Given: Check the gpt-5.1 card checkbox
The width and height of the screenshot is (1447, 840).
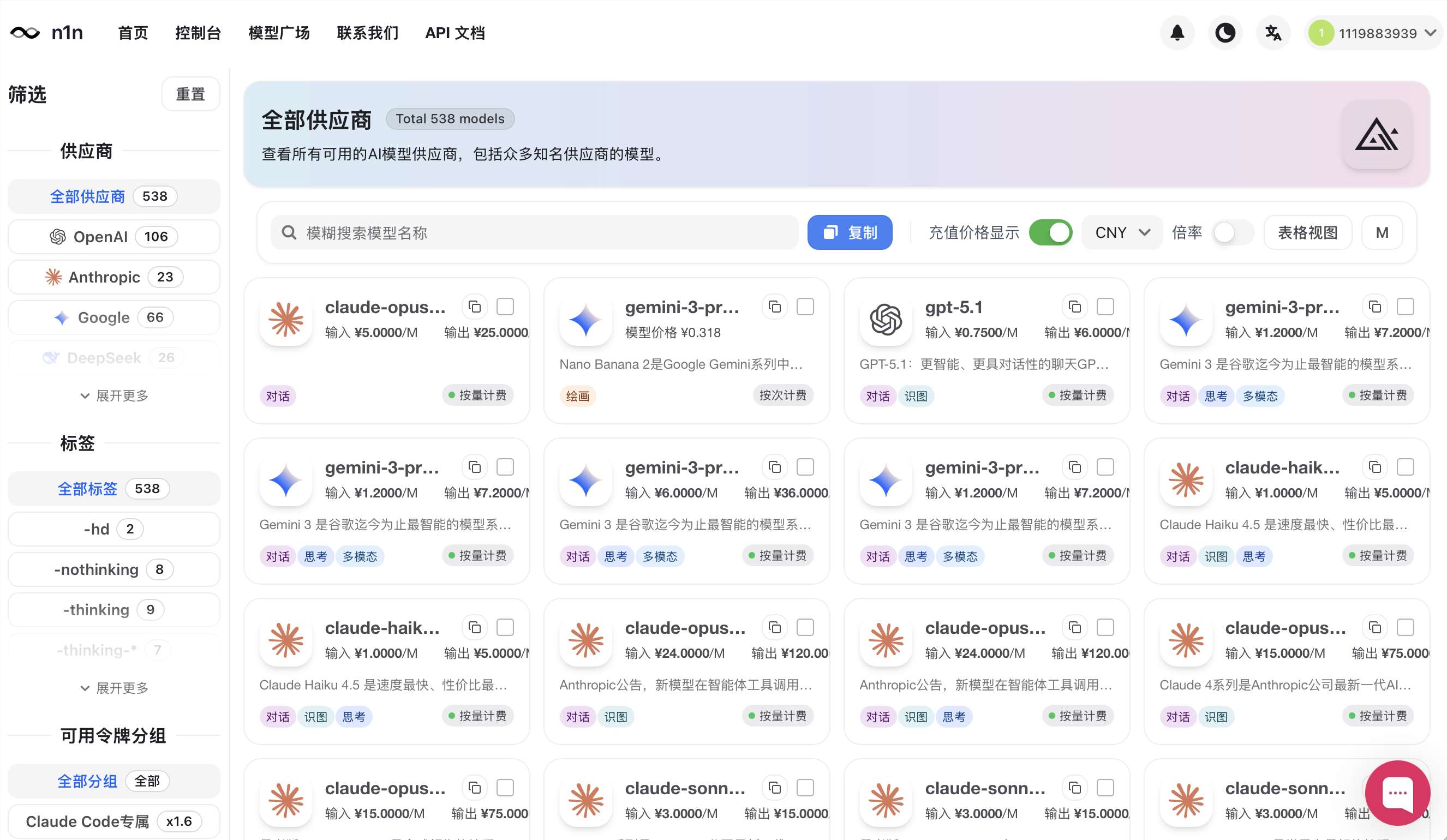Looking at the screenshot, I should (x=1105, y=307).
